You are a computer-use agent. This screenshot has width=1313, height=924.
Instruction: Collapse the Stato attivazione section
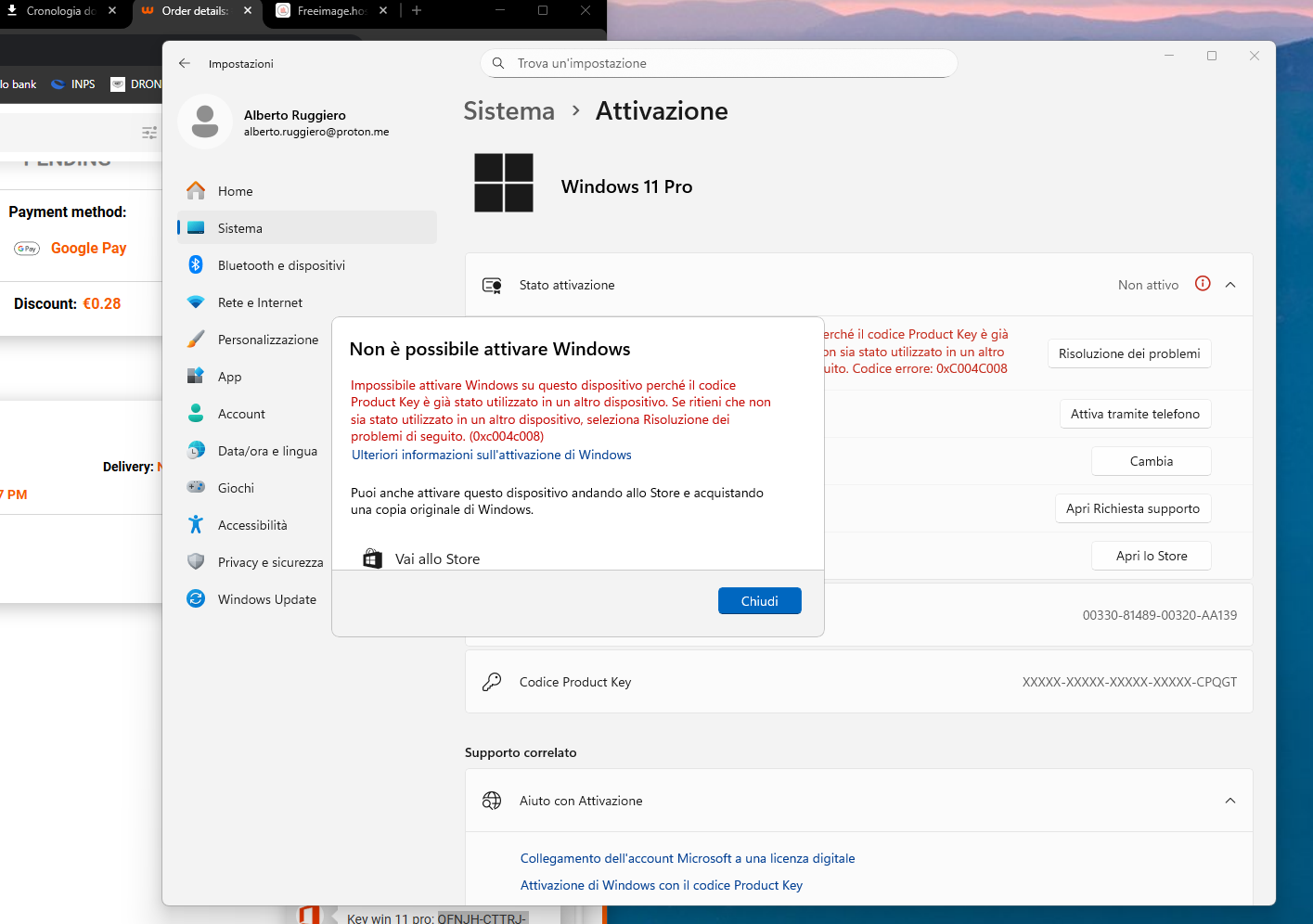coord(1230,285)
